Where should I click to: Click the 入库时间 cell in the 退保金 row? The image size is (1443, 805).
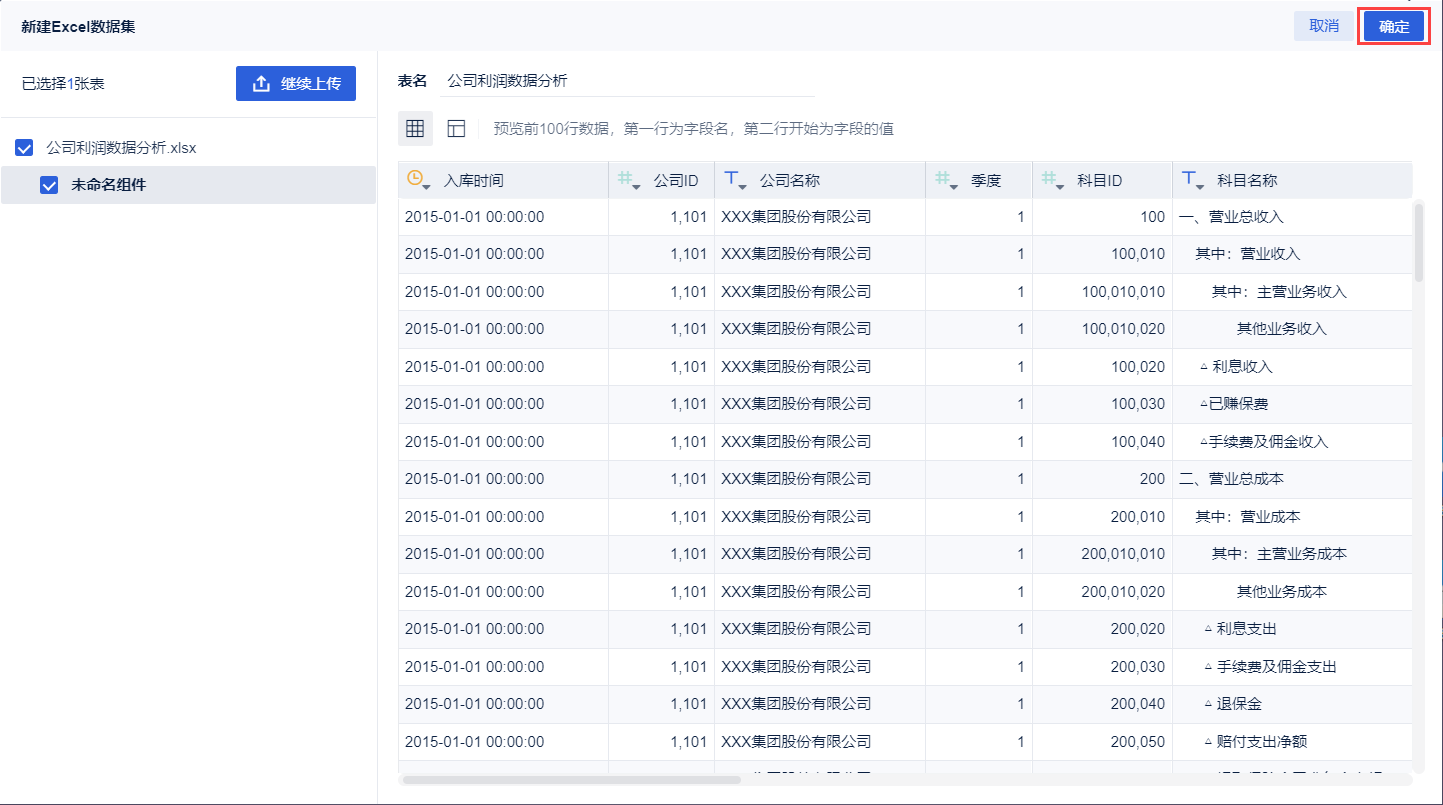pos(503,704)
